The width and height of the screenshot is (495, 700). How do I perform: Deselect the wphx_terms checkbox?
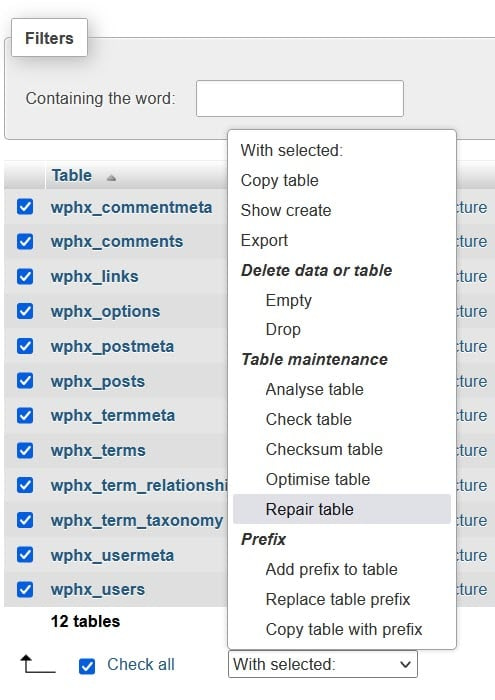(25, 450)
